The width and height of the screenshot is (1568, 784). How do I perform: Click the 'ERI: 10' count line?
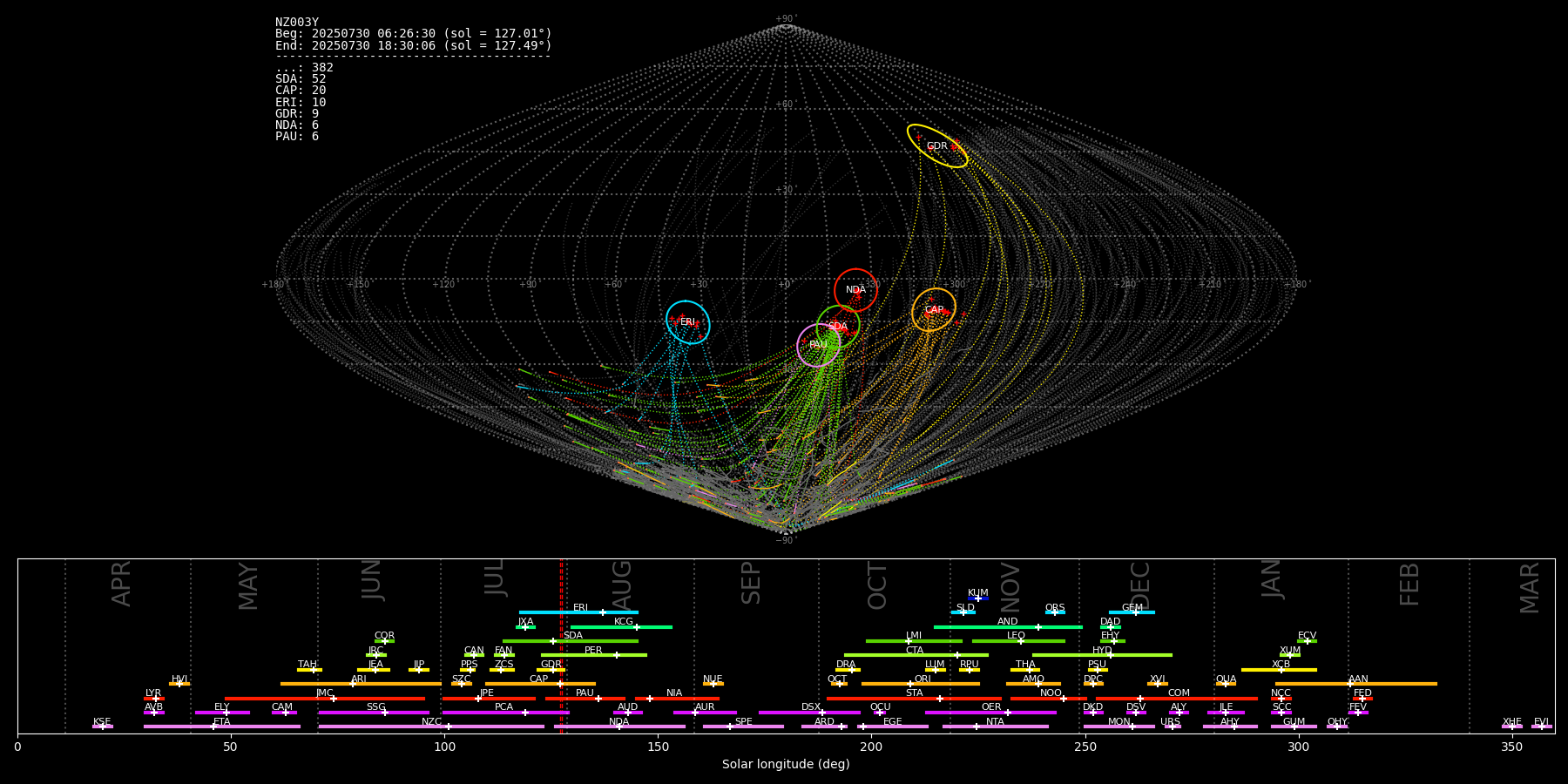301,103
